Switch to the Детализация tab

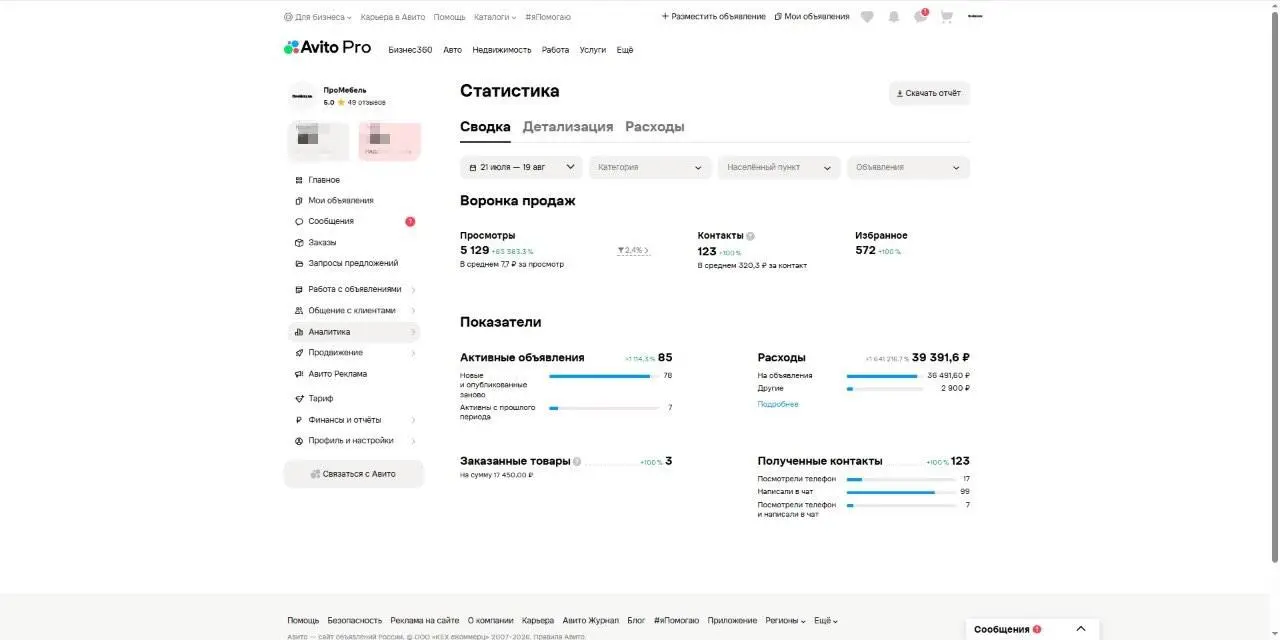(x=568, y=127)
